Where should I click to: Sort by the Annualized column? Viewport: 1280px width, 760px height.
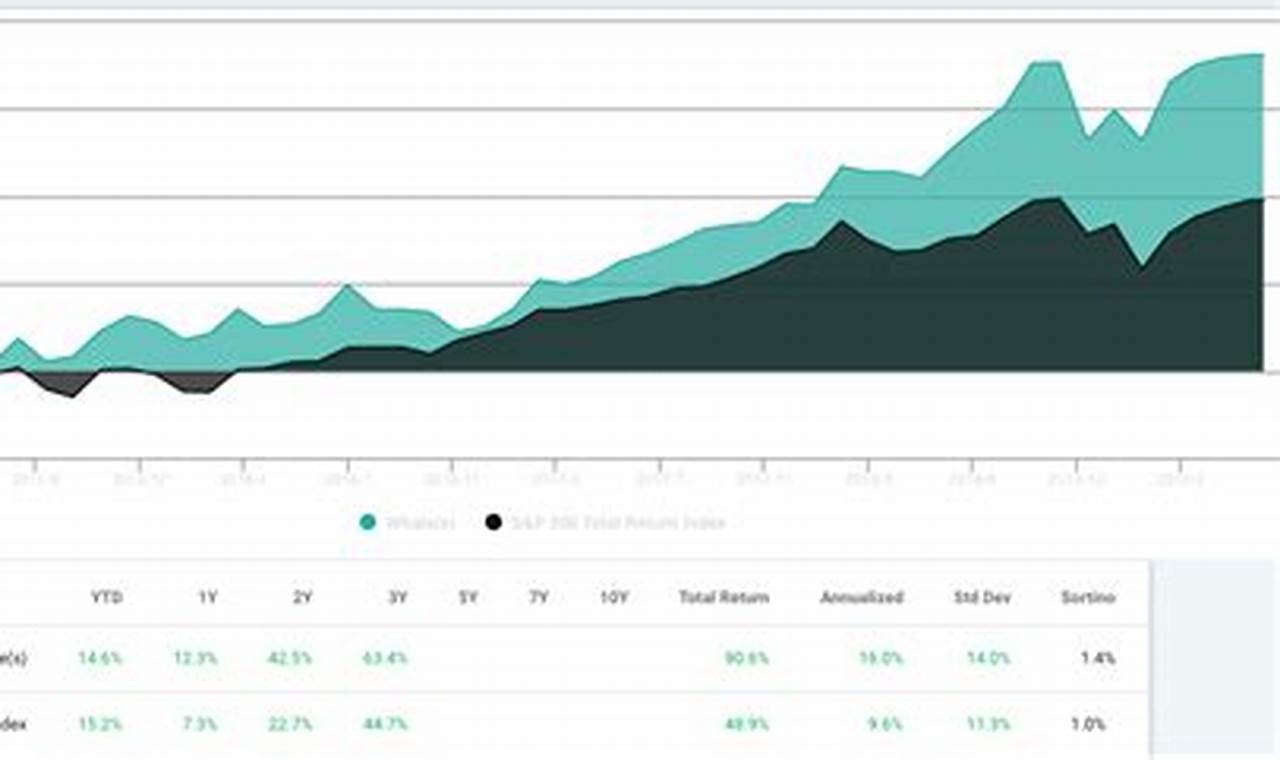coord(862,598)
